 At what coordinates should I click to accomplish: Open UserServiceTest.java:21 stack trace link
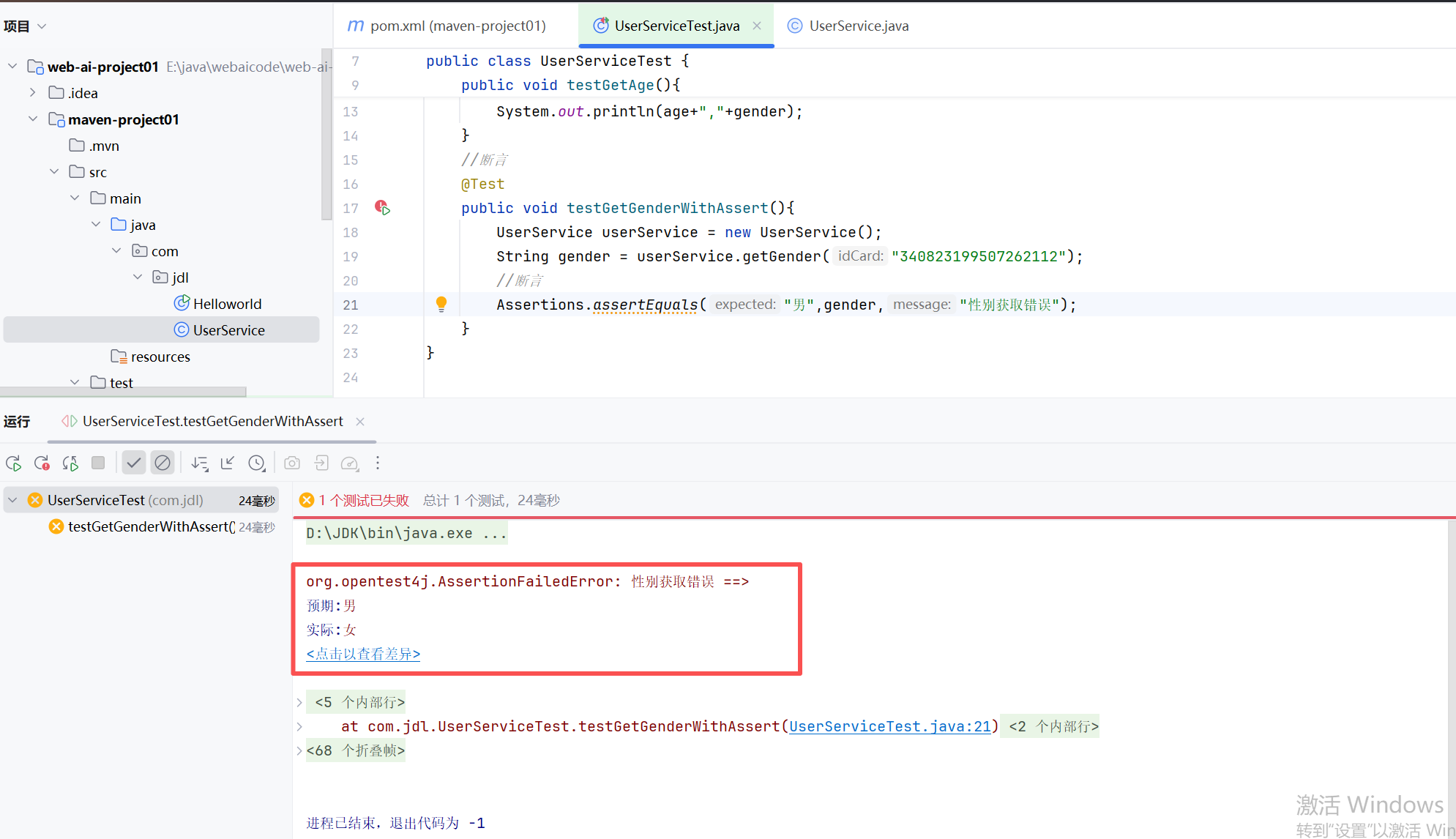pos(889,726)
